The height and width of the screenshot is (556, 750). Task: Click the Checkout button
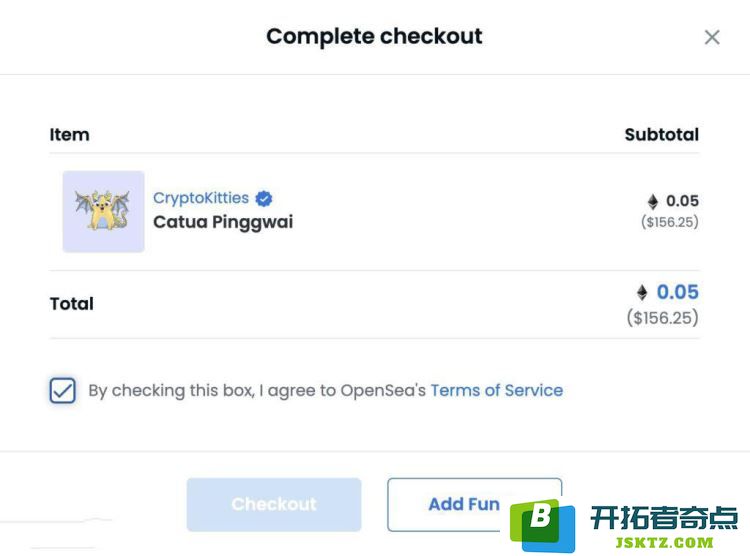274,504
